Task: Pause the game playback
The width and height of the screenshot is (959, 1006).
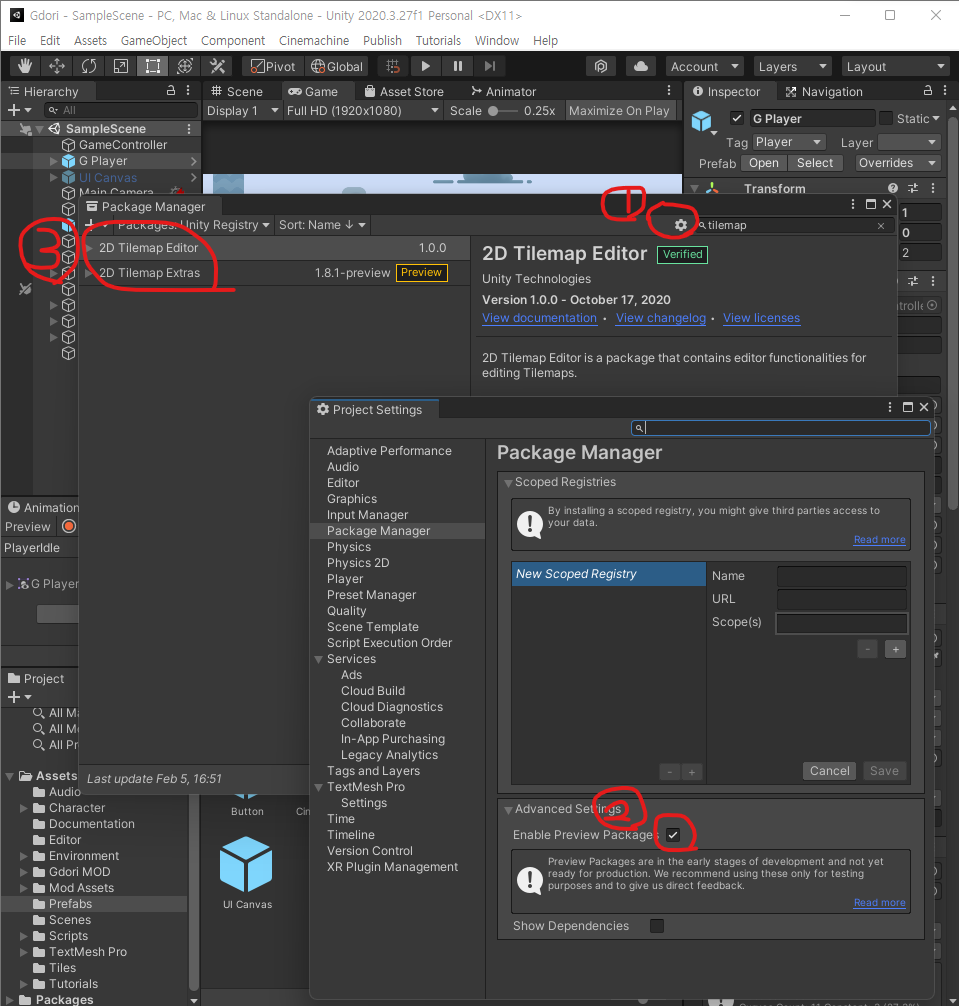Action: click(457, 66)
